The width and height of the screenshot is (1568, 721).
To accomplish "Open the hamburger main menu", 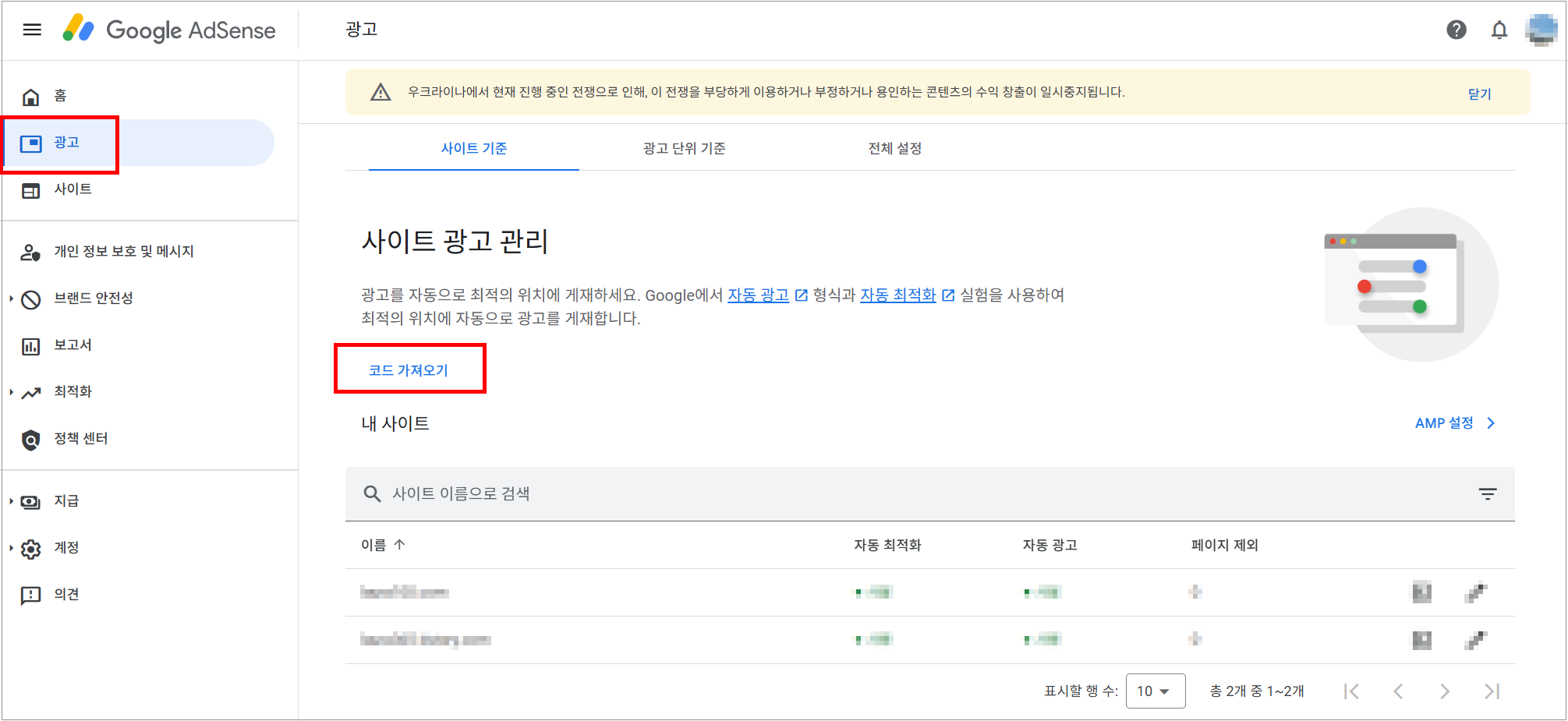I will pyautogui.click(x=32, y=30).
